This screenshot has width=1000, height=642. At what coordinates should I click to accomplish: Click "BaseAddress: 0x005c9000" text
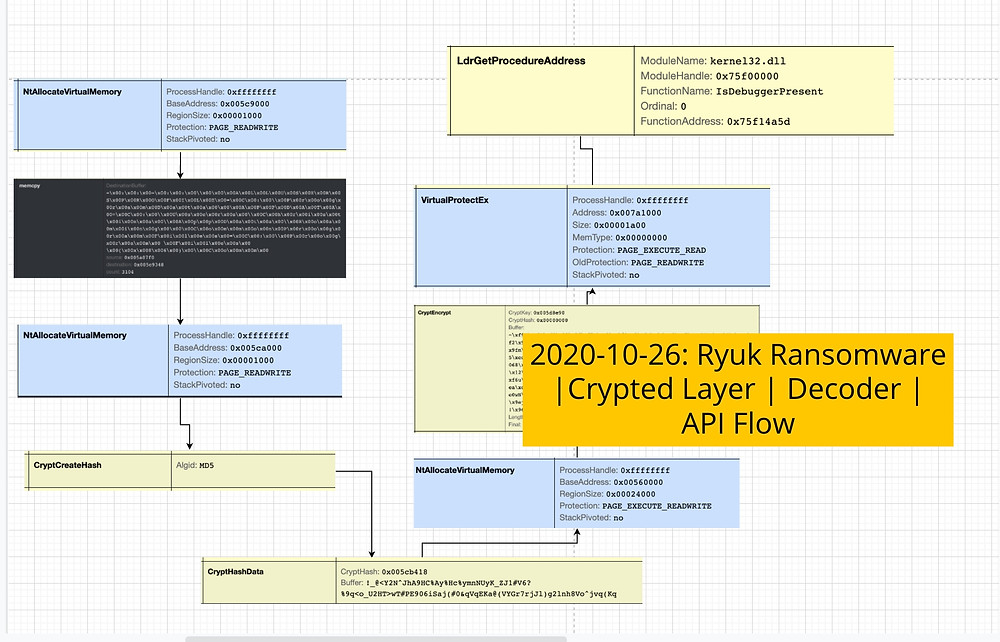(218, 104)
